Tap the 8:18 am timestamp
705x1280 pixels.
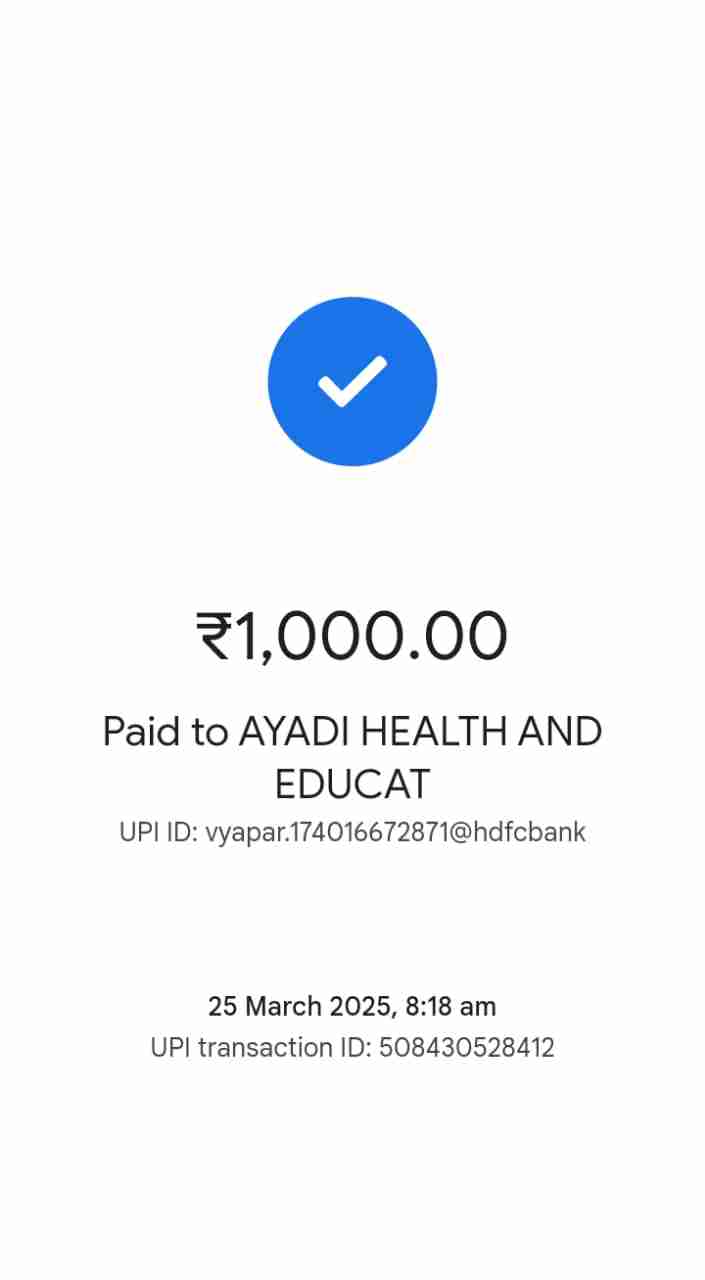click(450, 1006)
